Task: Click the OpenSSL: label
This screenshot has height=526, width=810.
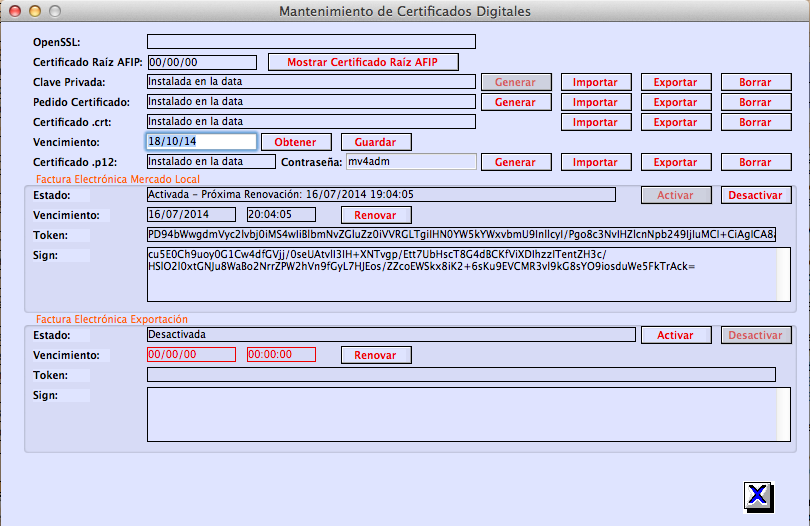Action: tap(57, 42)
